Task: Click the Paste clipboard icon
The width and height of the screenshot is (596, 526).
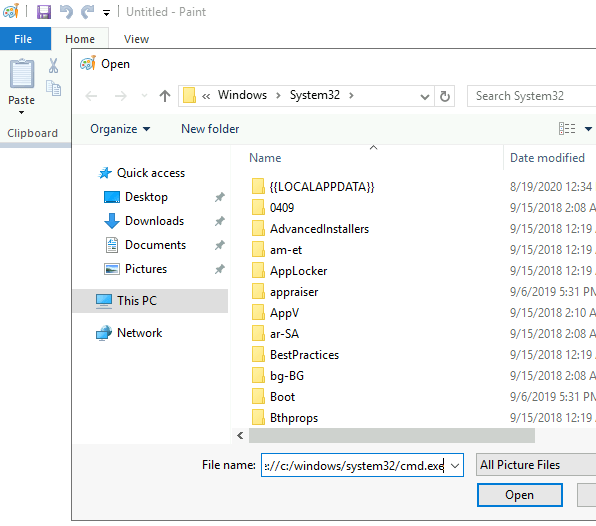Action: (x=22, y=73)
